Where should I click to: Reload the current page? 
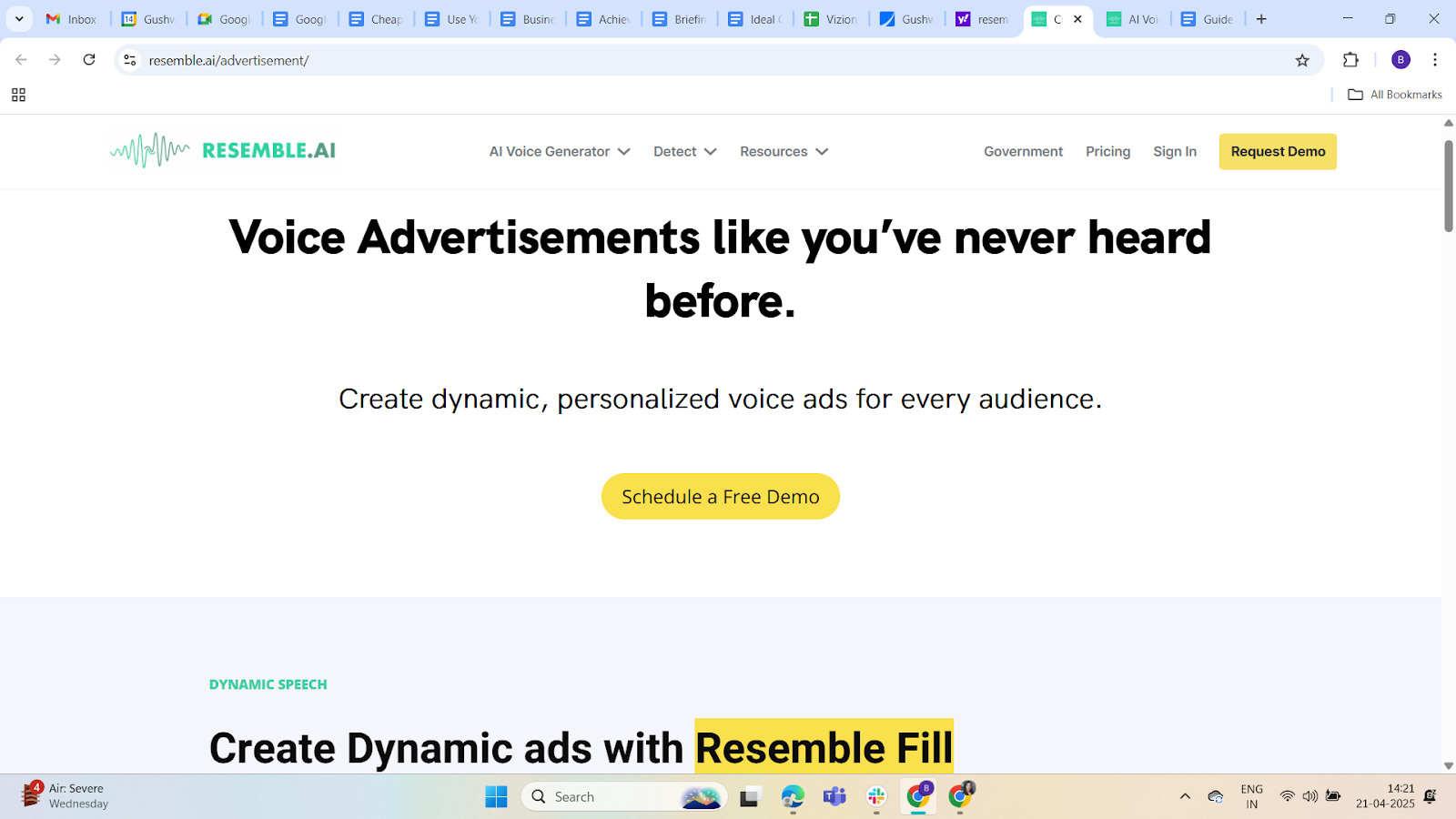tap(89, 60)
